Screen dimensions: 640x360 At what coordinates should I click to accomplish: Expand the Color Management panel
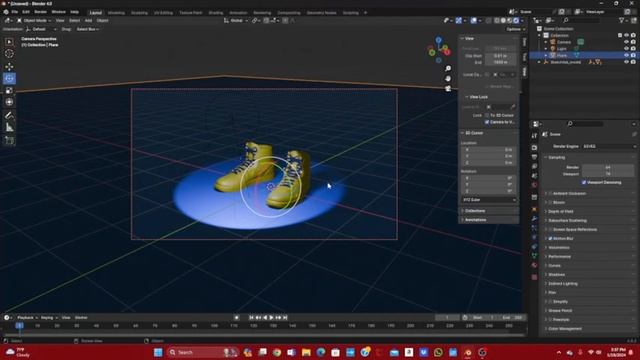[564, 329]
